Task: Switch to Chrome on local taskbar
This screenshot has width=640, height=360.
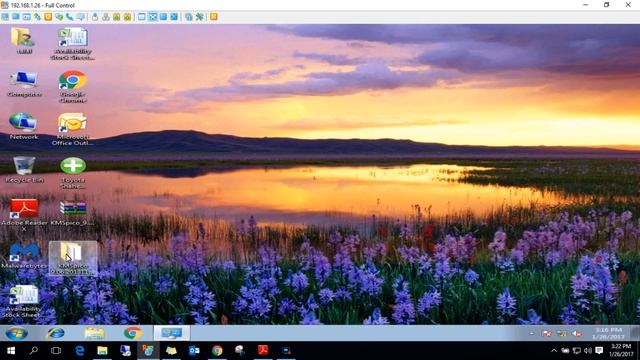Action: click(x=217, y=351)
